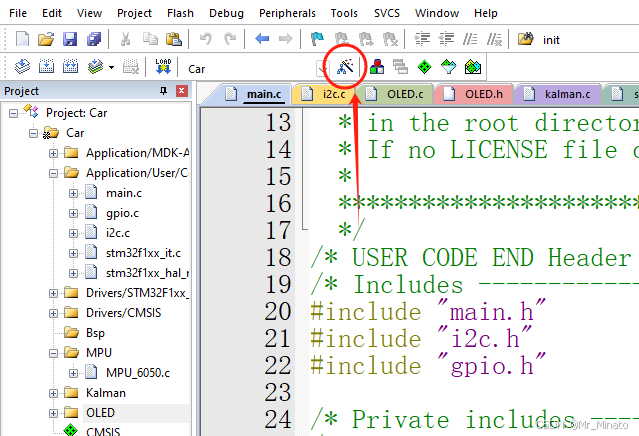Open the Window menu
Screen dimensions: 639x436
pos(437,13)
